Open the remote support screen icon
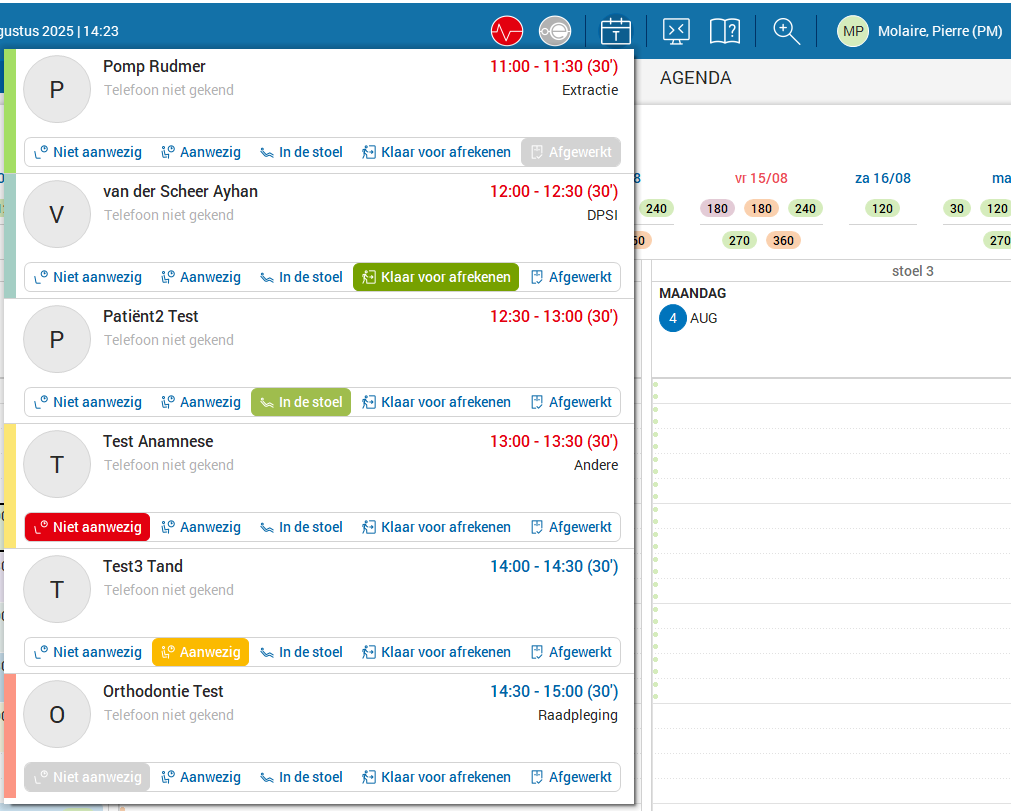1011x811 pixels. [677, 31]
